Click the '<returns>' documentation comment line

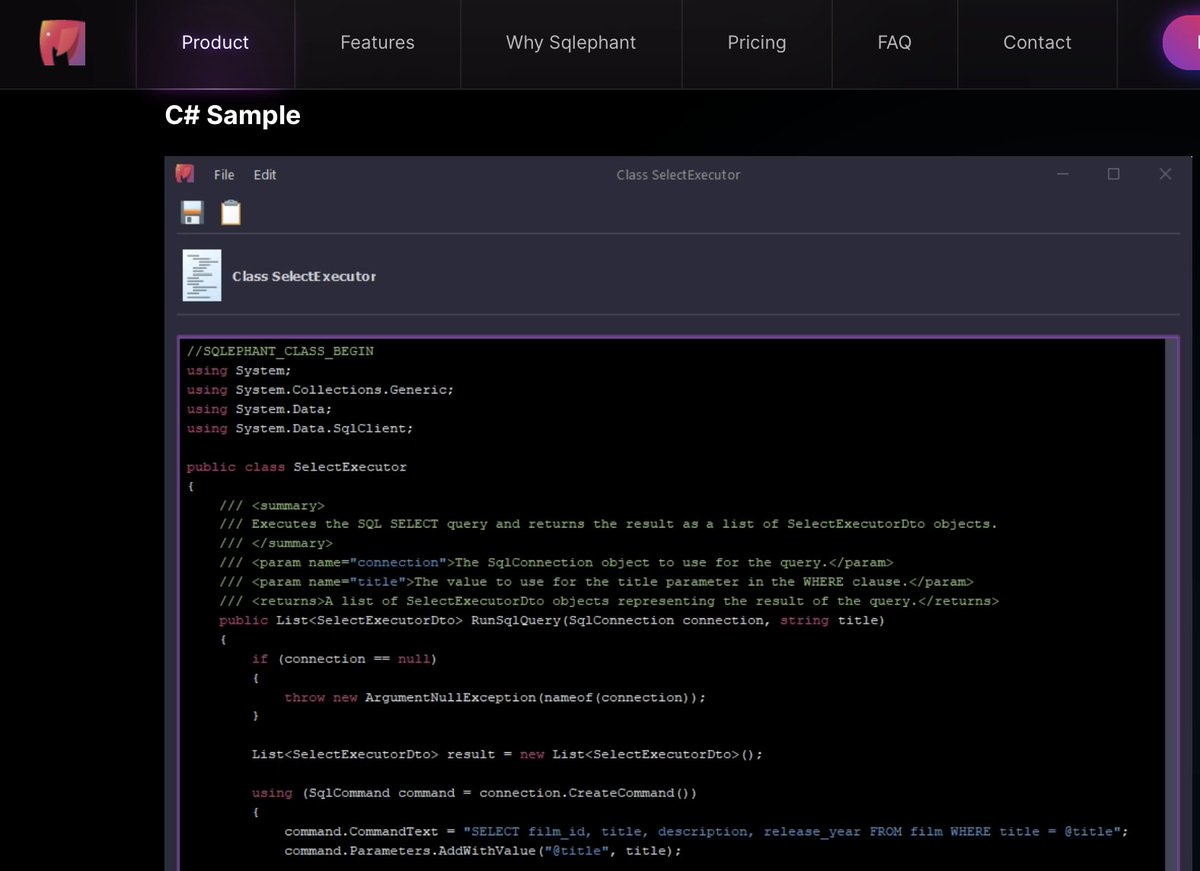click(609, 601)
